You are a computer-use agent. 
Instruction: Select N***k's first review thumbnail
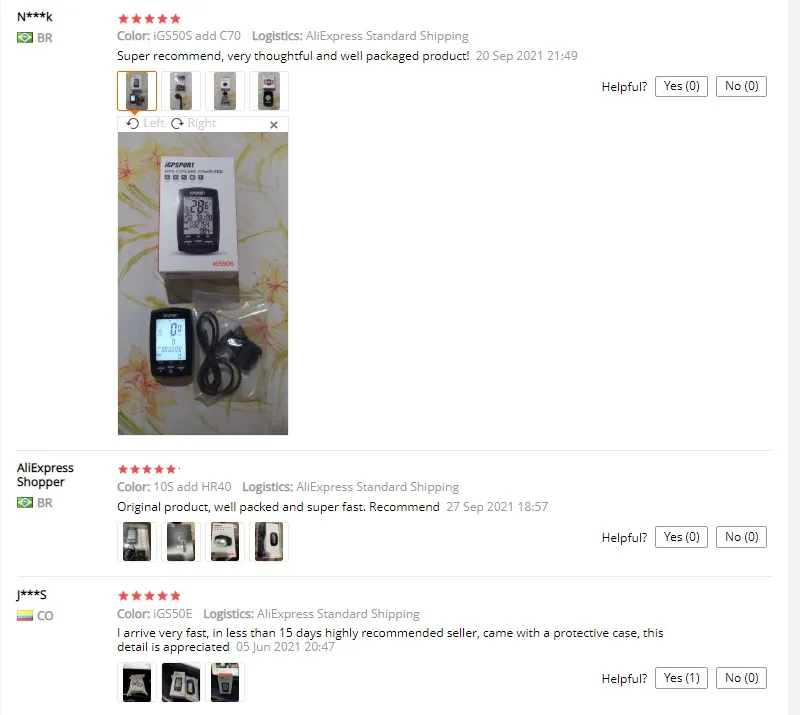[x=137, y=91]
